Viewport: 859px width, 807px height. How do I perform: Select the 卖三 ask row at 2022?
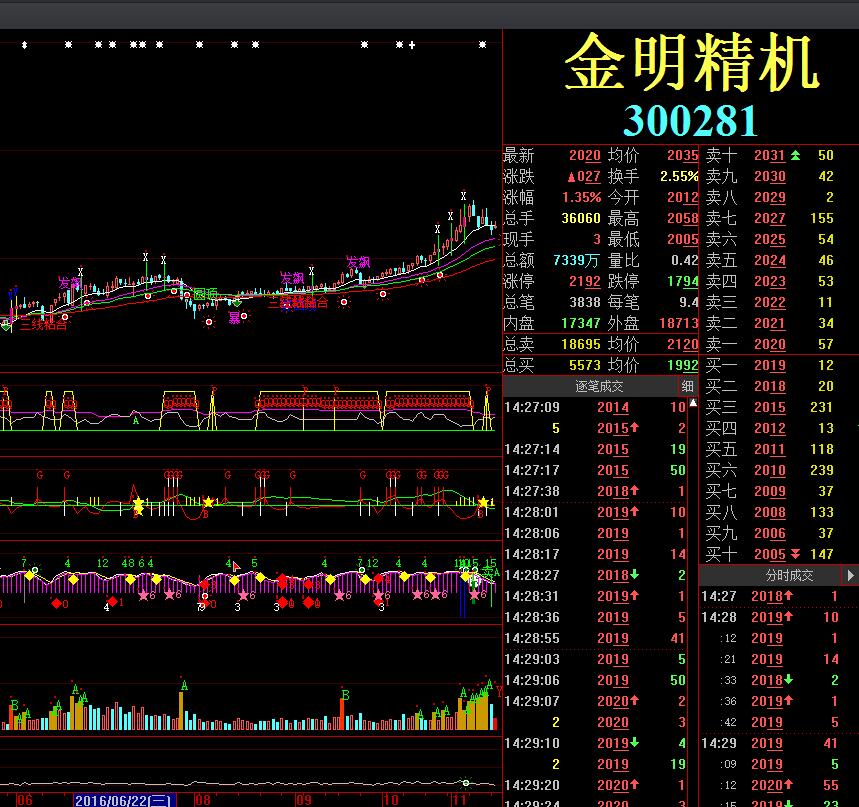point(779,302)
